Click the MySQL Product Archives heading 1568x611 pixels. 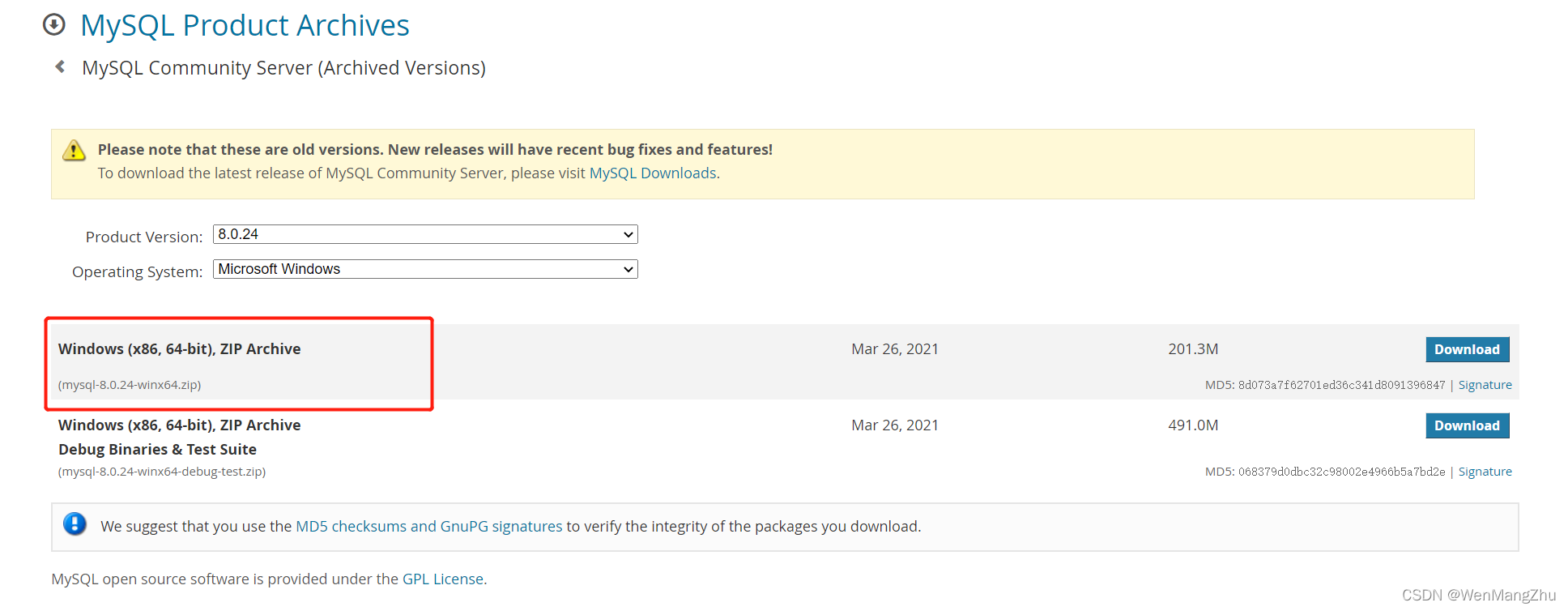click(x=245, y=25)
